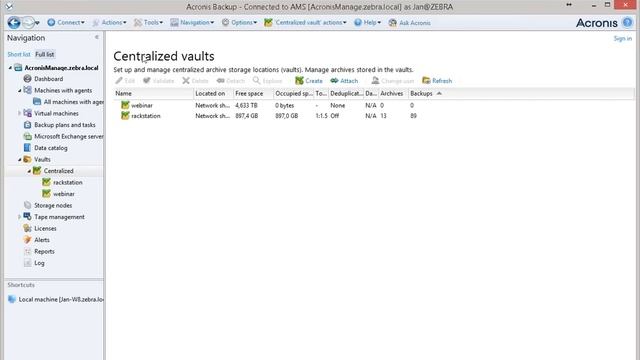
Task: Click Refresh vault list
Action: pos(437,81)
